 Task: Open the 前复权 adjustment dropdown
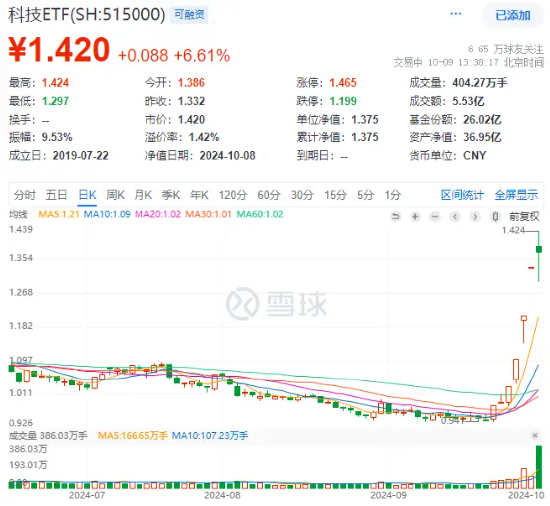click(524, 217)
